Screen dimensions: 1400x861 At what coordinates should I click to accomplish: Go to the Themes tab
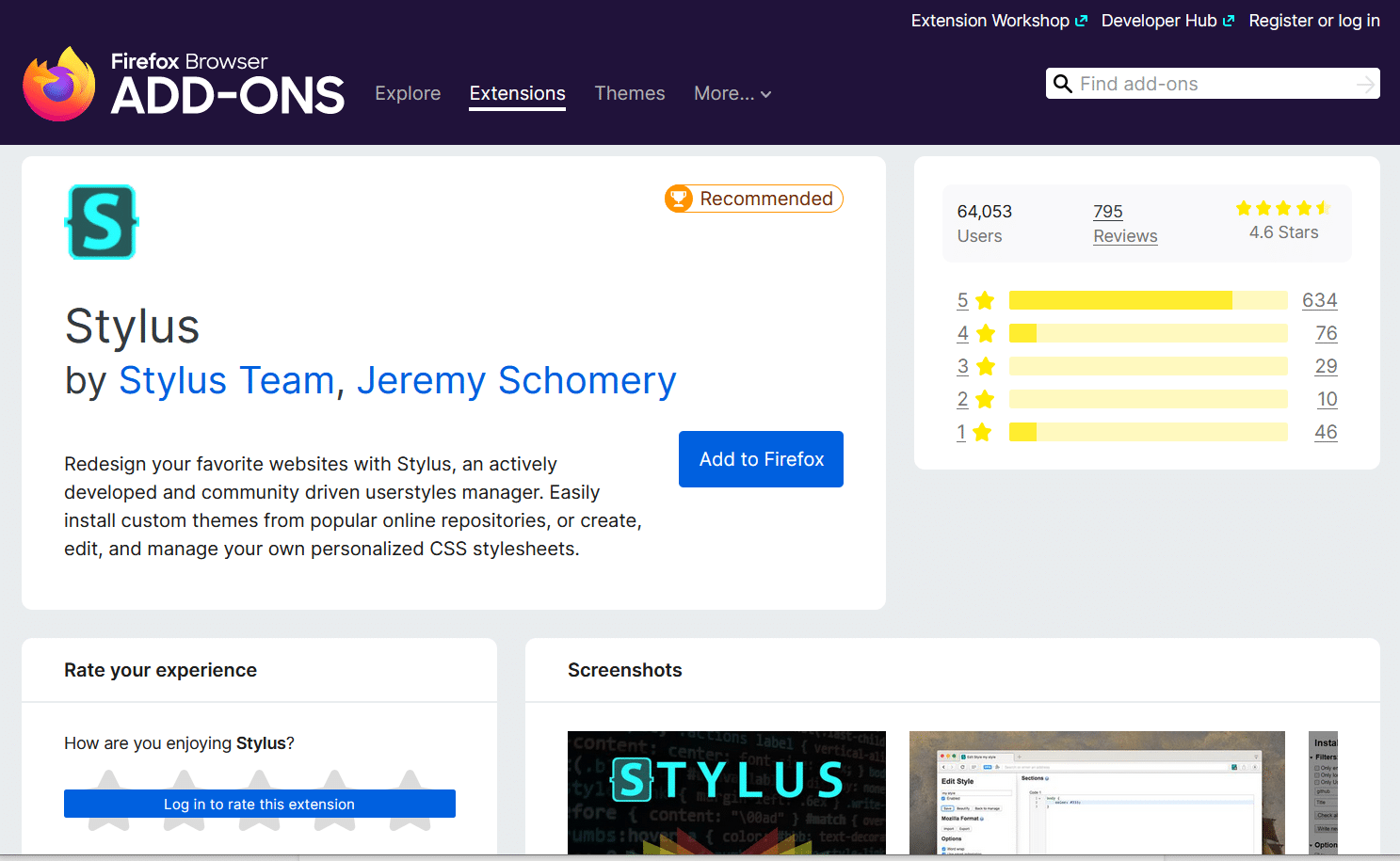(x=629, y=93)
